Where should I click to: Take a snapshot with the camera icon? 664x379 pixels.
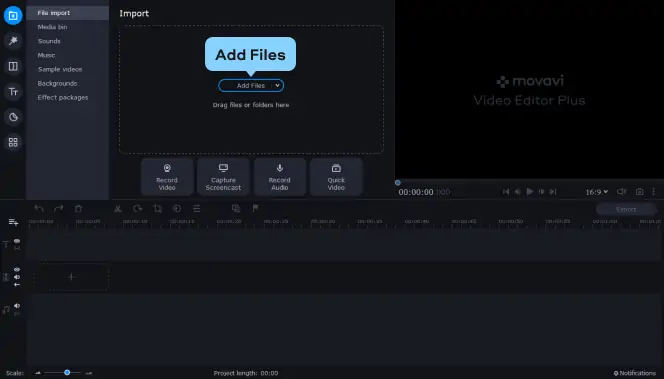639,192
